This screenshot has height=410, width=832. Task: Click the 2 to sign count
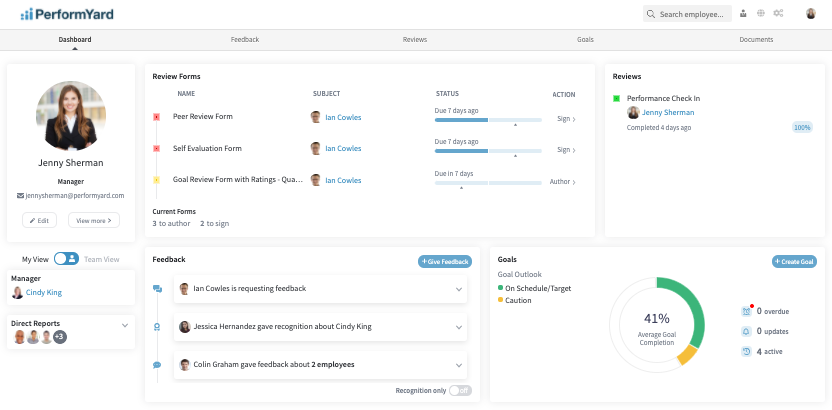(214, 224)
